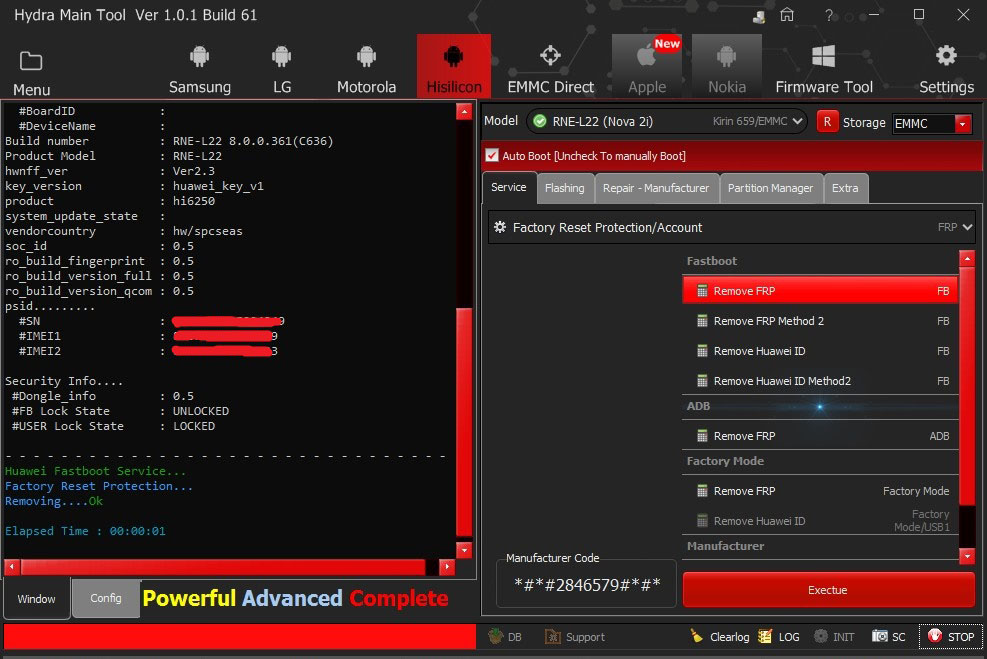Switch to the Extra tab
The image size is (987, 659).
tap(845, 188)
